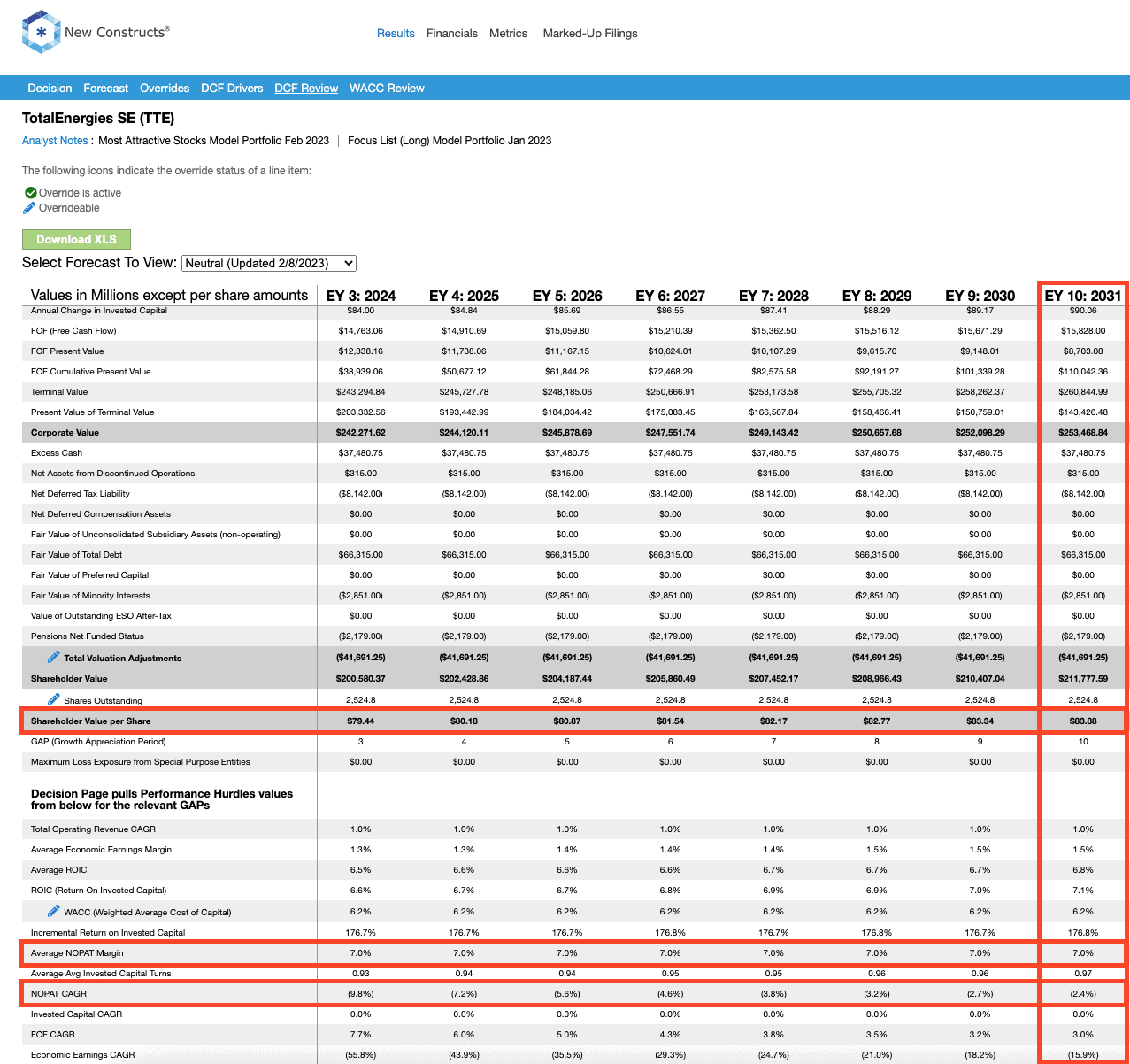Screen dimensions: 1130x1064
Task: Click Focus List (Long) Model Portfolio Jan 2023
Action: coord(450,141)
